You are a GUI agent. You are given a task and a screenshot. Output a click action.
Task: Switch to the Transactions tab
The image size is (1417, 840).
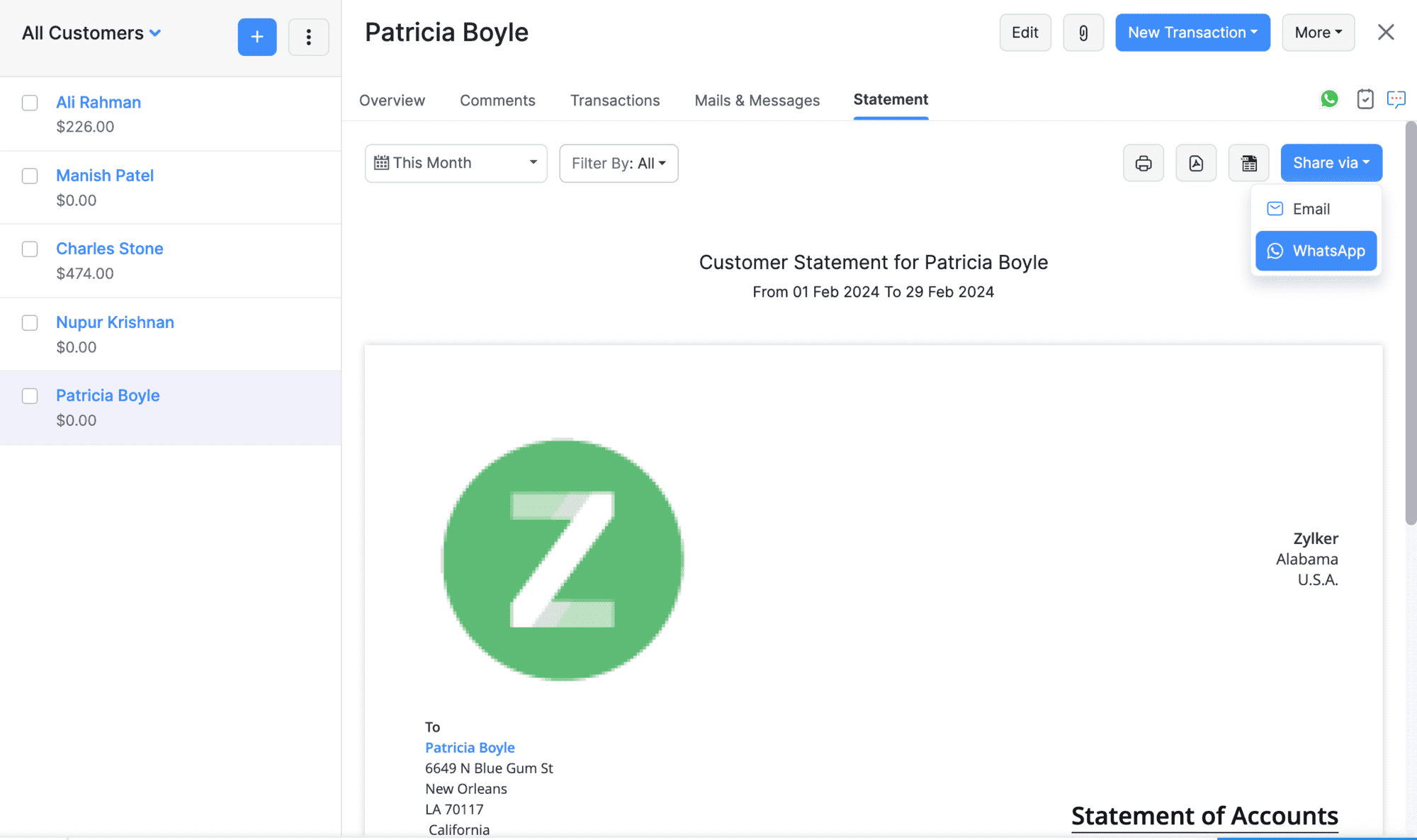614,101
